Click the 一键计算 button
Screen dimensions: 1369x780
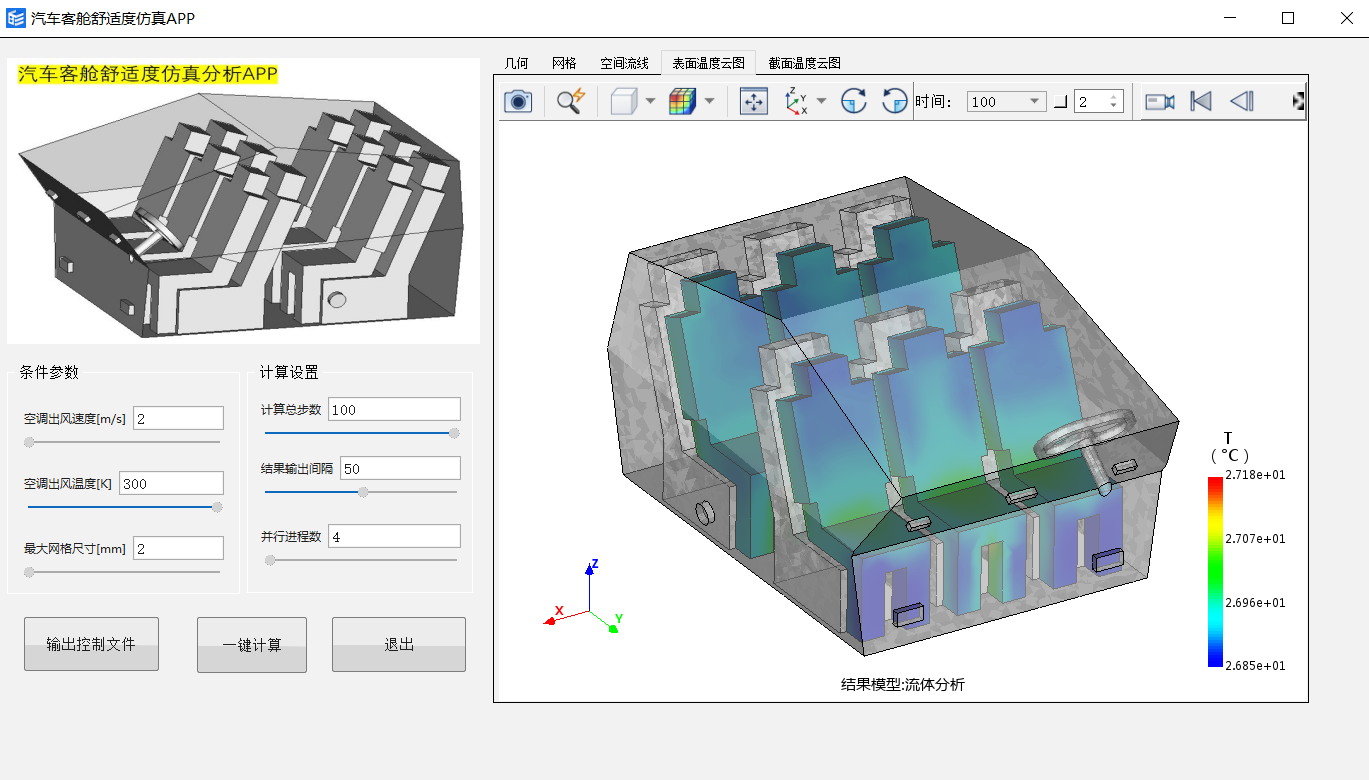coord(252,644)
